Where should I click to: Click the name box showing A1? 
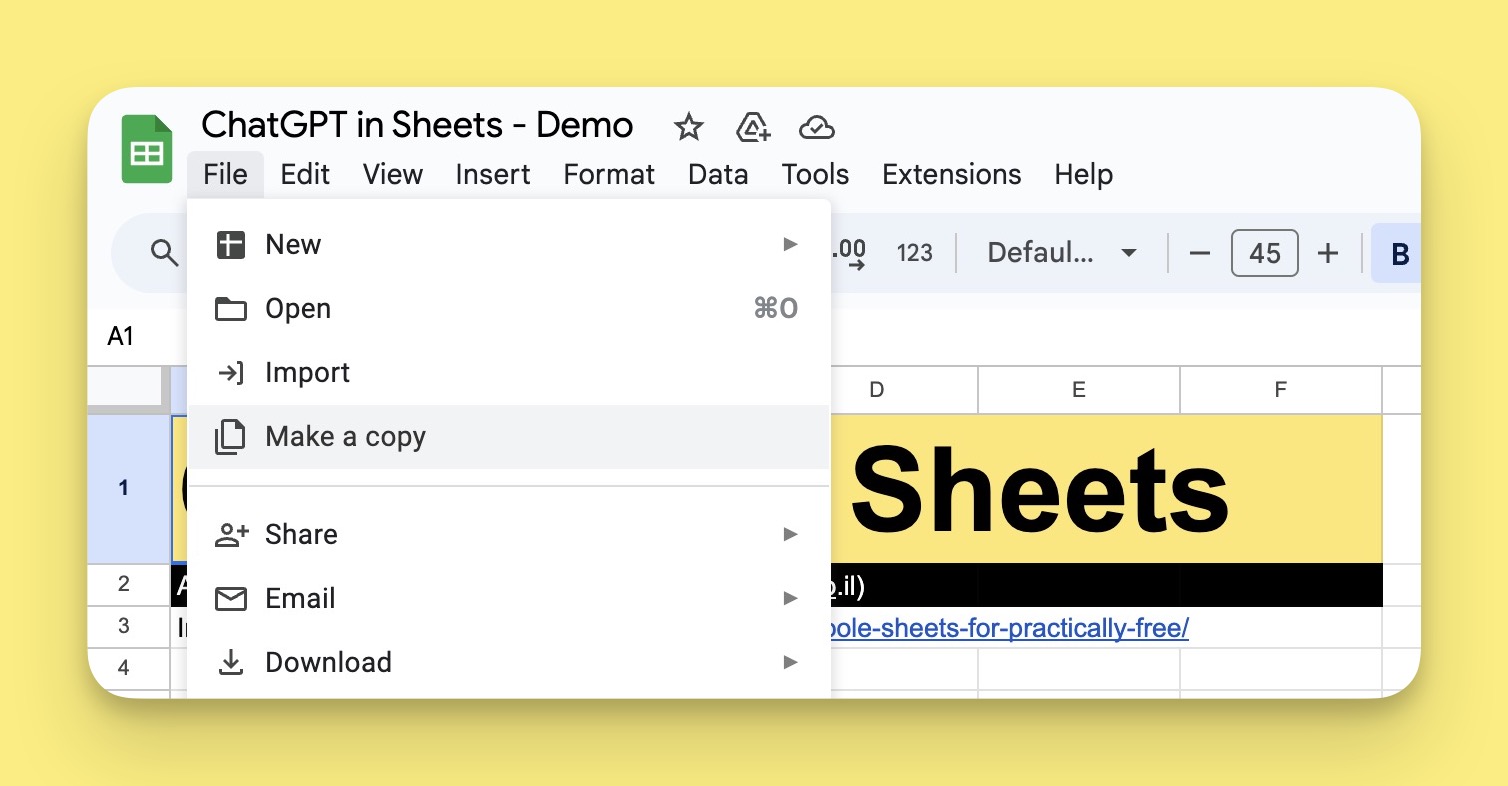[x=121, y=336]
